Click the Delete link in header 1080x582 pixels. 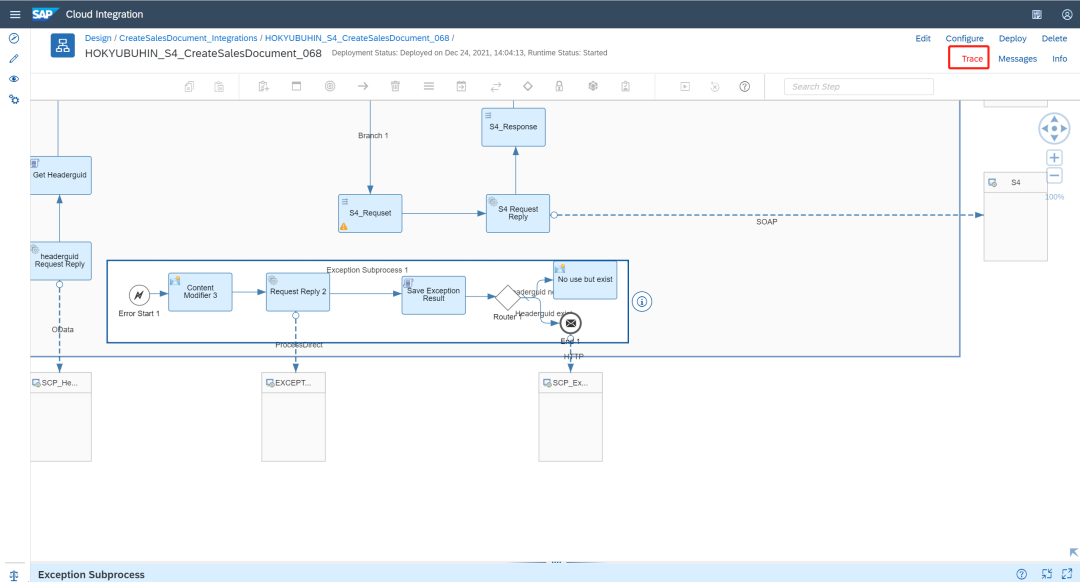(x=1054, y=39)
